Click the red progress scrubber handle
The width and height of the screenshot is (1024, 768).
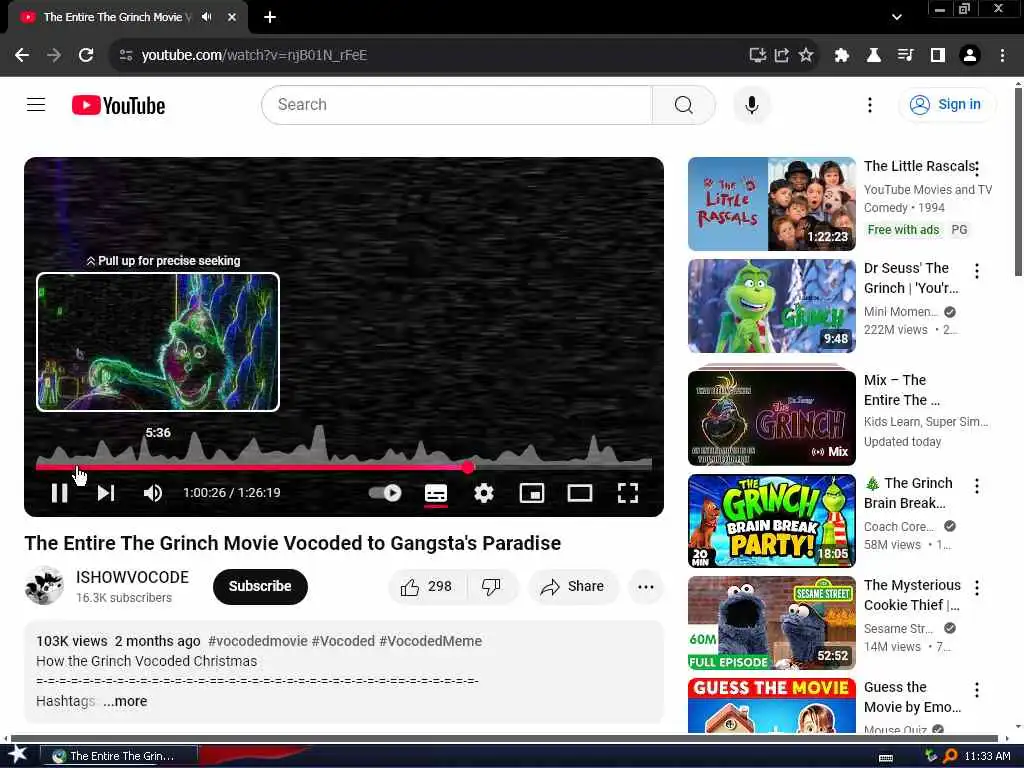click(468, 466)
